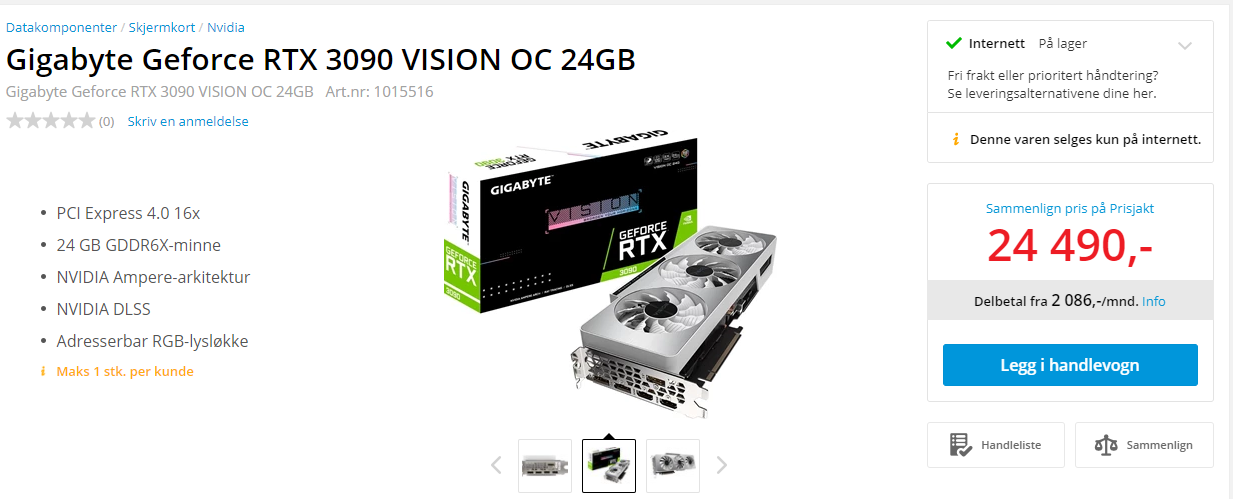Image resolution: width=1233 pixels, height=499 pixels.
Task: Select the third thumbnail of card fans
Action: click(673, 466)
